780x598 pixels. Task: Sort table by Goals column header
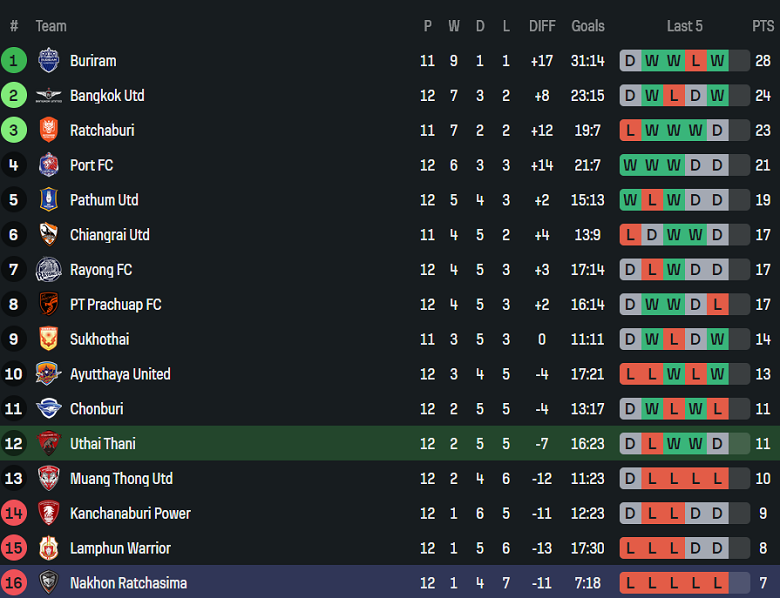588,26
